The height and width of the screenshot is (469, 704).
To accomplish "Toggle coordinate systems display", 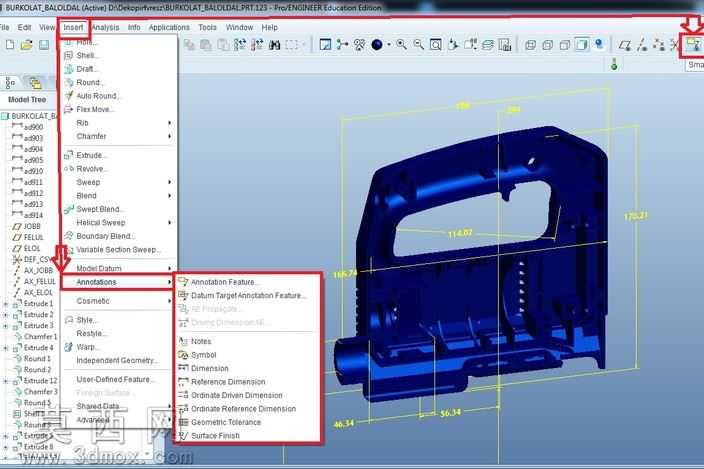I will 674,45.
